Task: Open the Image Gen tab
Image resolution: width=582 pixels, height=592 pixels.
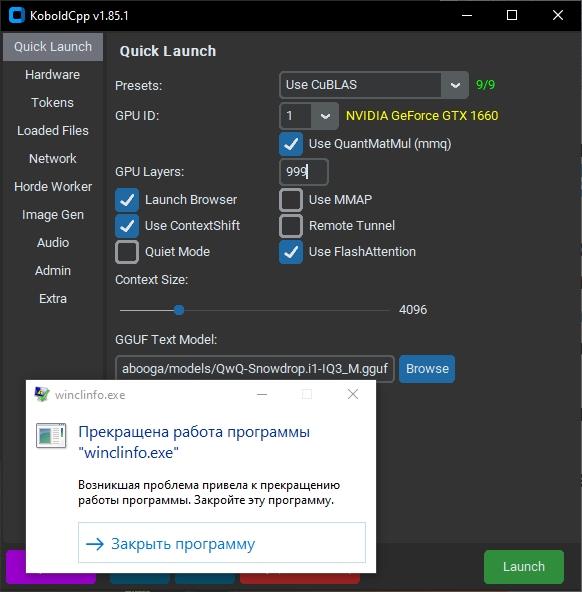Action: pos(52,215)
